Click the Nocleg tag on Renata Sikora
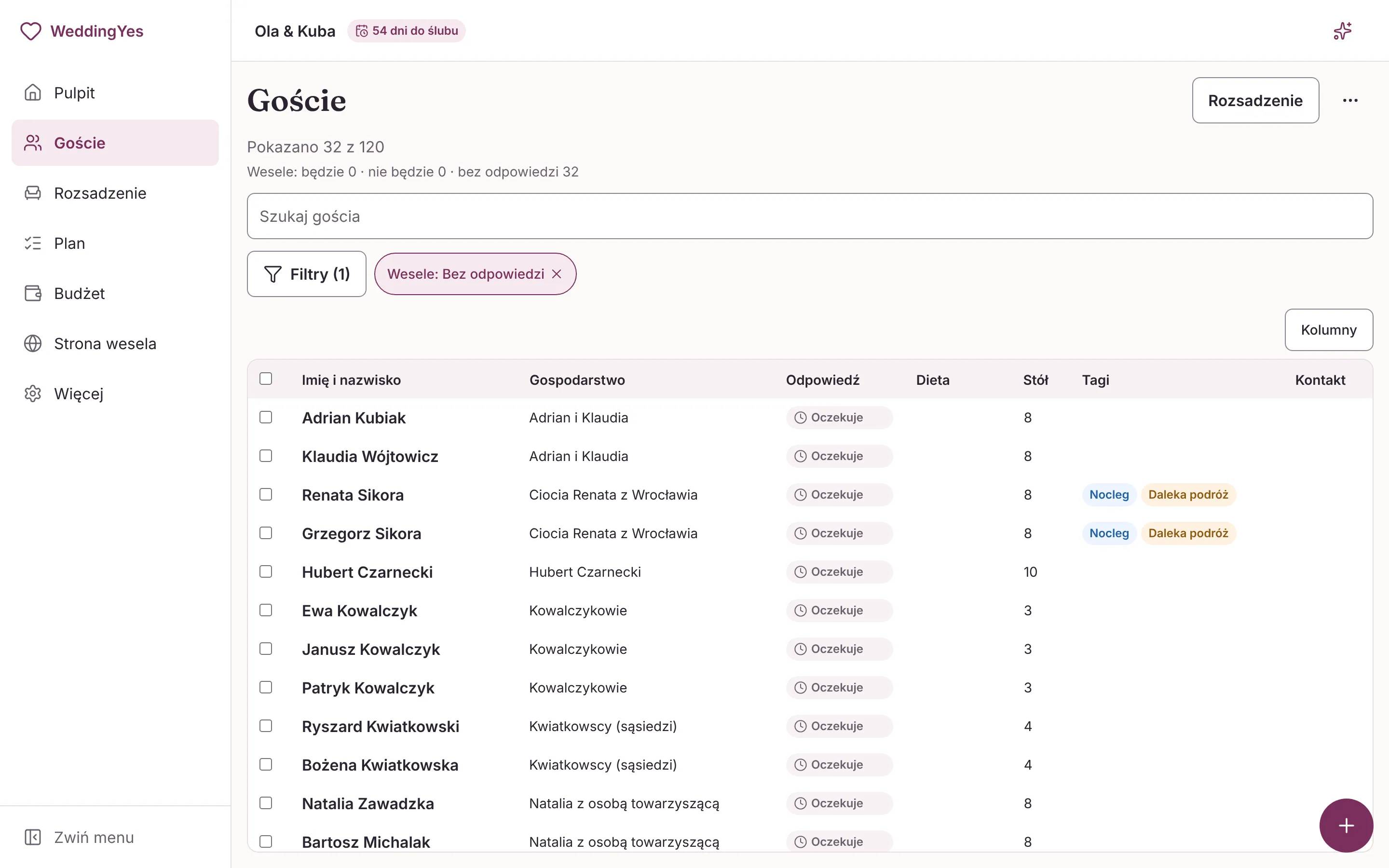 click(x=1109, y=495)
